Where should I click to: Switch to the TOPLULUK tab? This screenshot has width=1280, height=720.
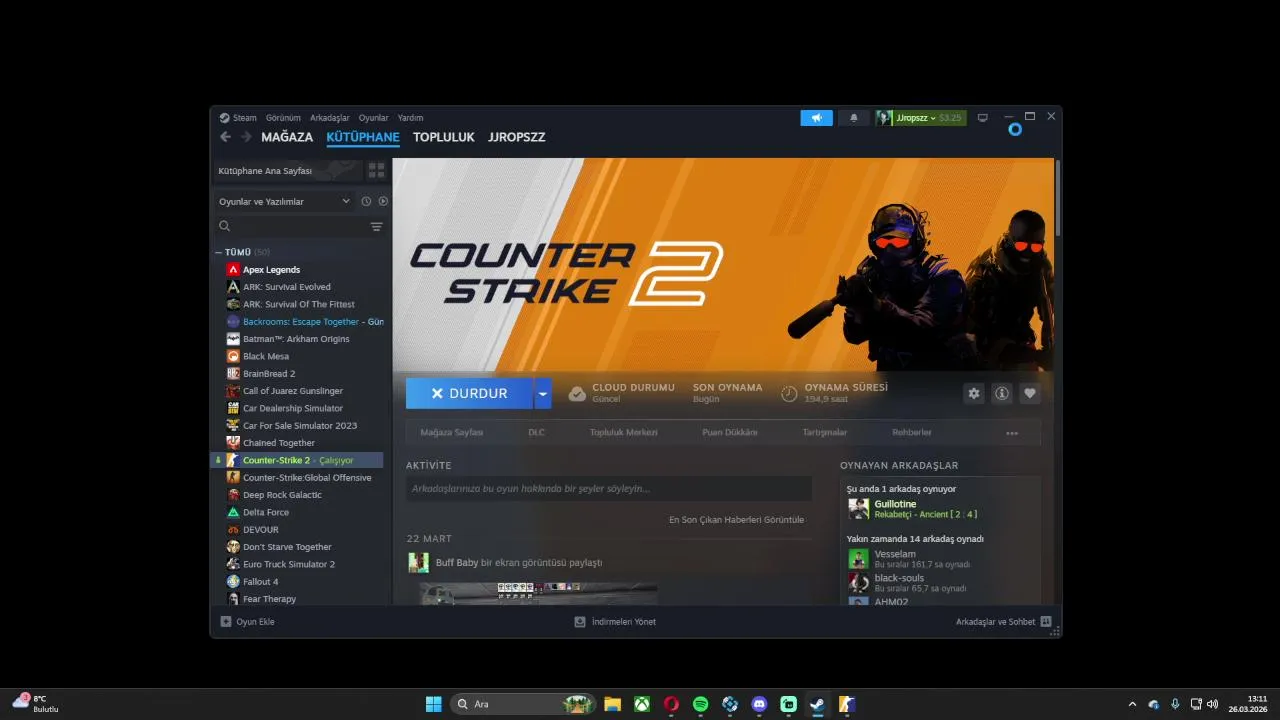pos(444,137)
